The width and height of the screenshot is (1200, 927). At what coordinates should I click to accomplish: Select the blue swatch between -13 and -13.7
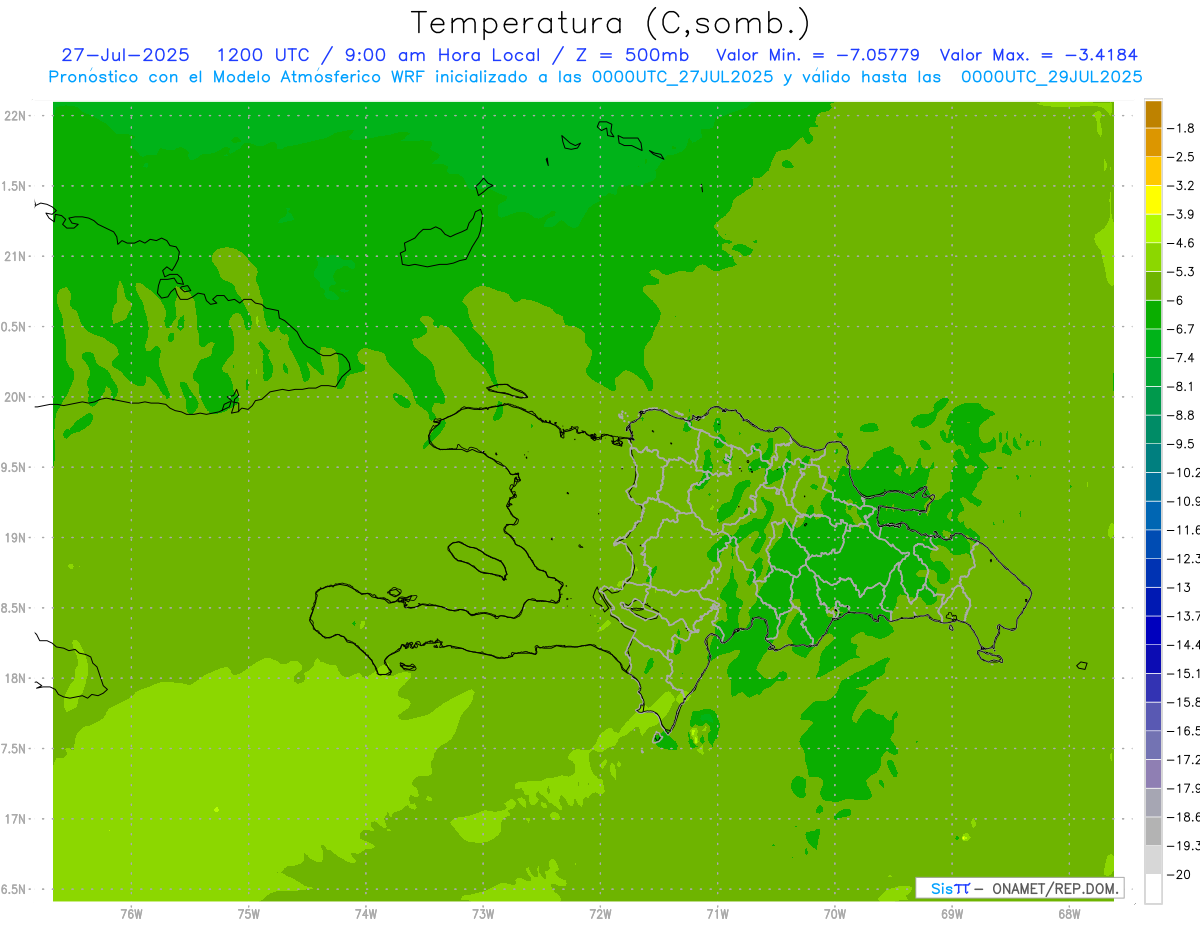click(x=1153, y=601)
